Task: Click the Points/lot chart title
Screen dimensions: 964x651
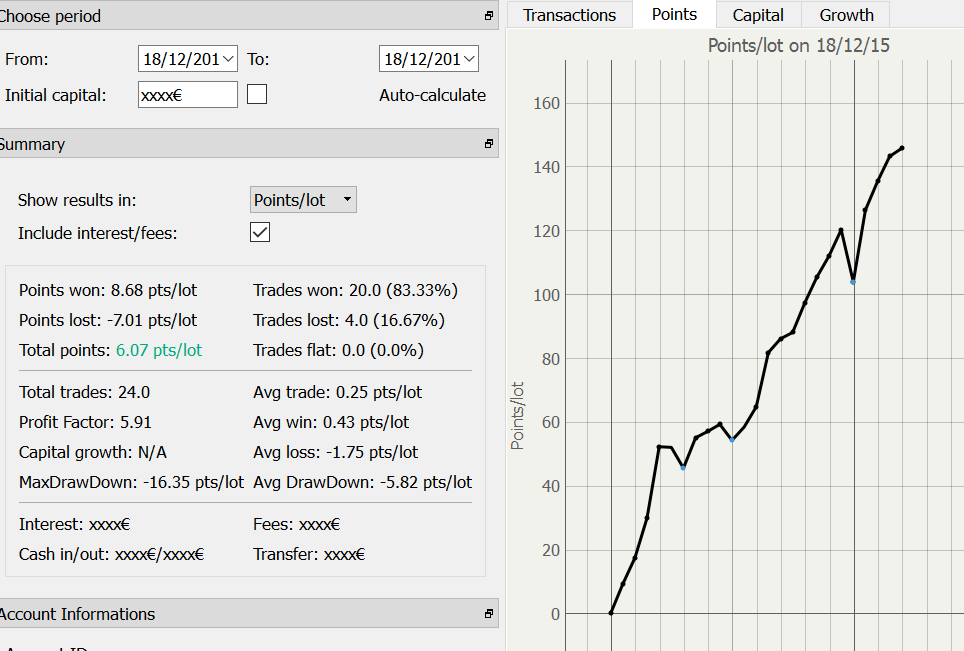Action: [798, 45]
